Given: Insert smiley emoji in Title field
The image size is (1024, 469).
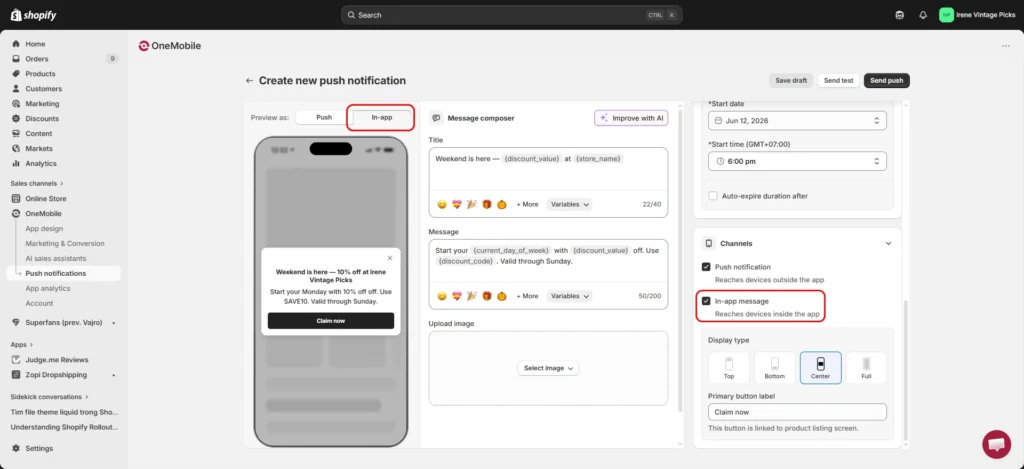Looking at the screenshot, I should pos(442,204).
